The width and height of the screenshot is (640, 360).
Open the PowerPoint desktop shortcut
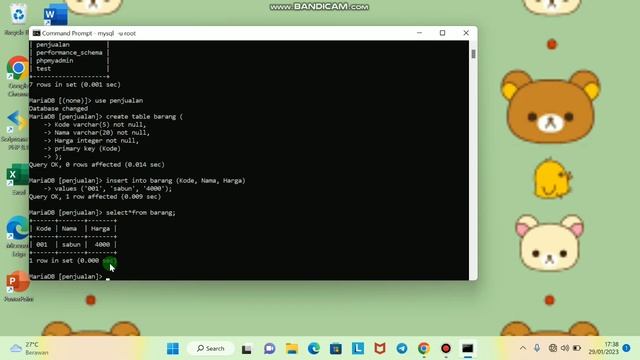18,287
